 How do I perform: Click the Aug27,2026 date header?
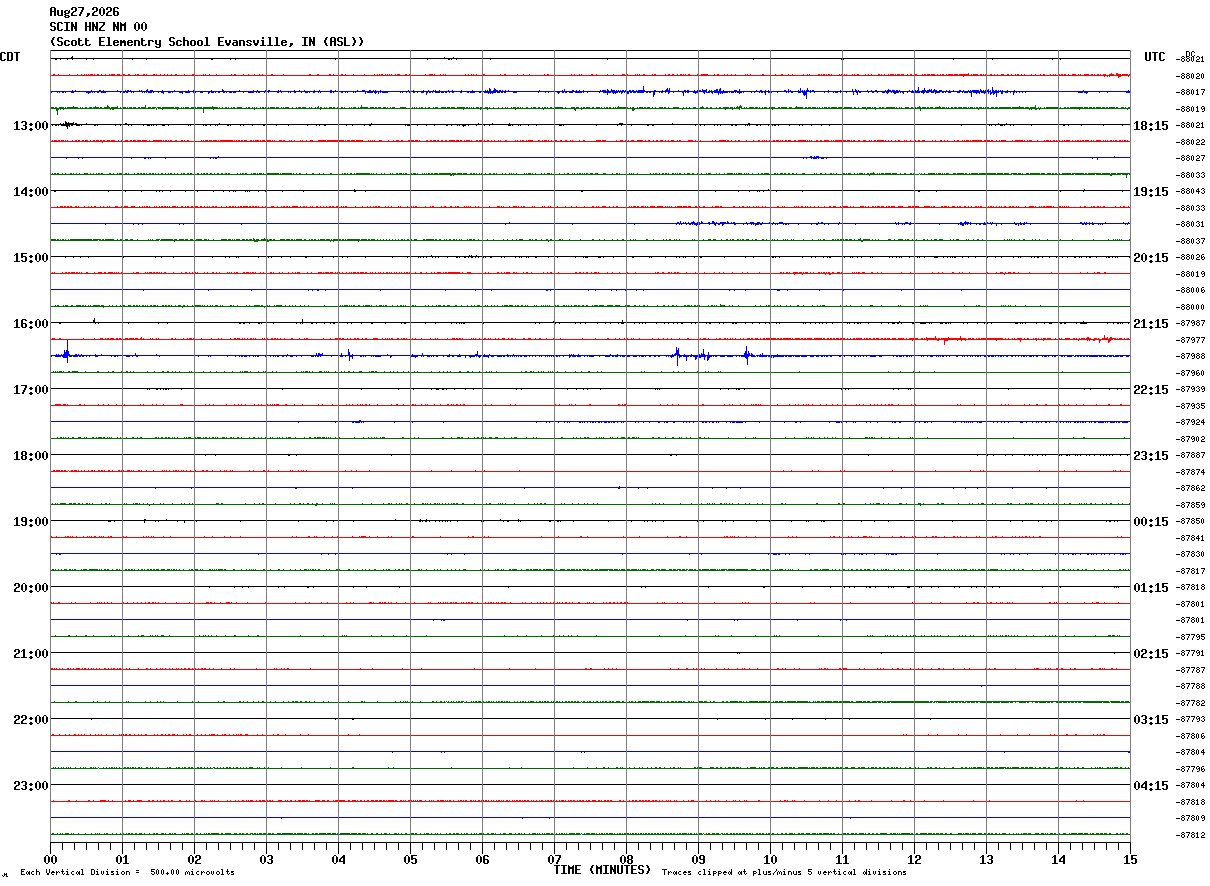84,12
